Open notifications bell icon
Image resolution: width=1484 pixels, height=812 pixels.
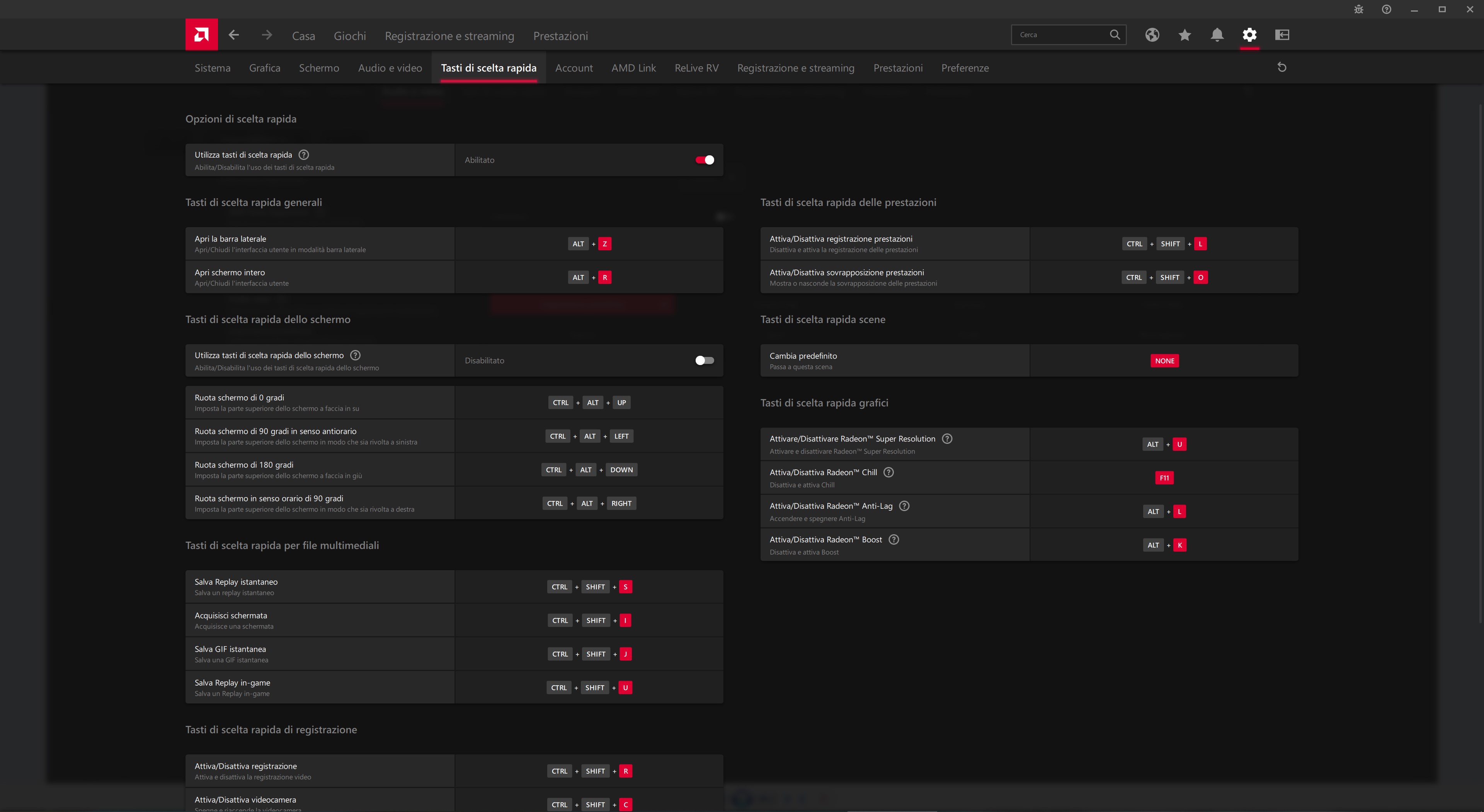click(1217, 35)
